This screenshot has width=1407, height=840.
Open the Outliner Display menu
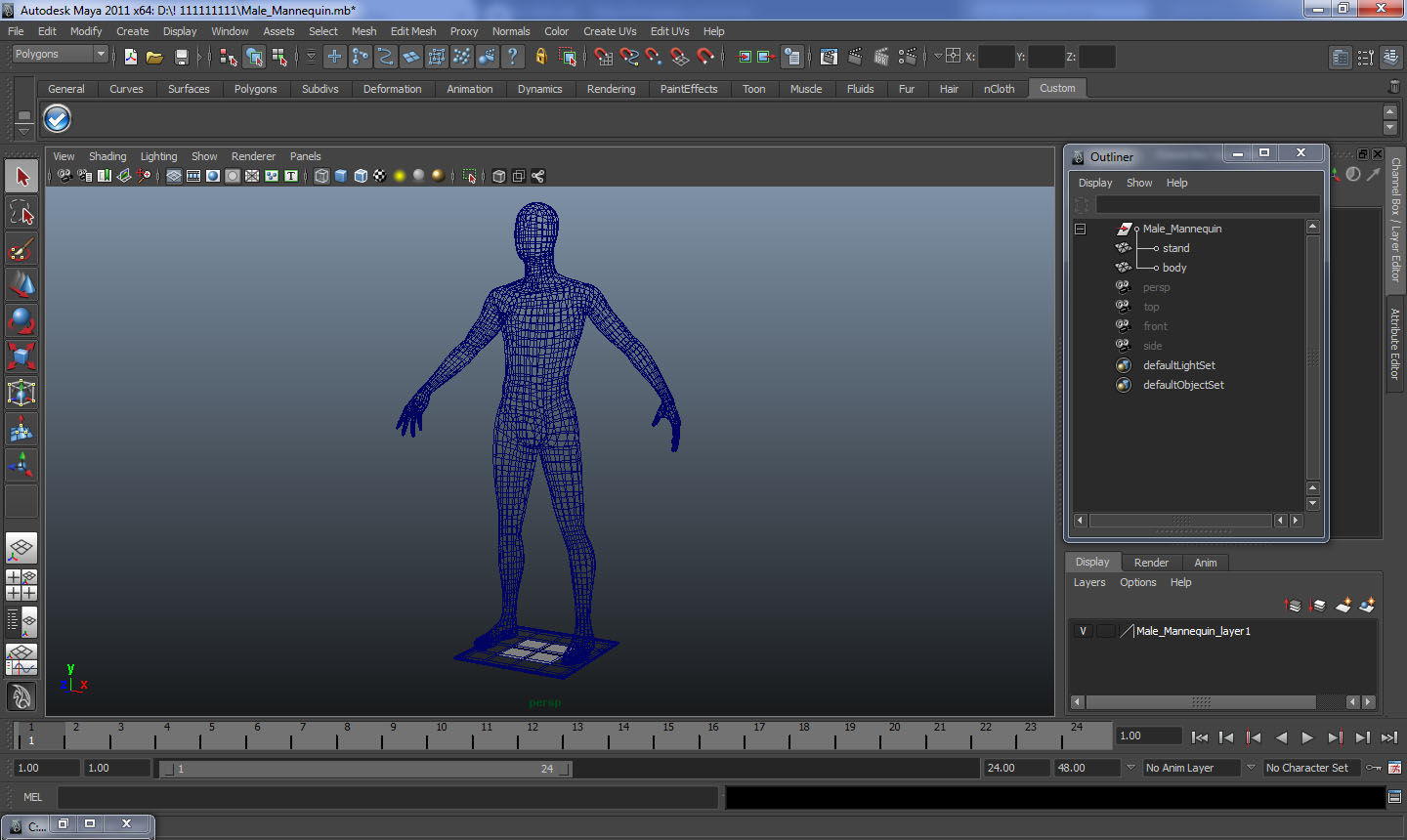[1095, 183]
